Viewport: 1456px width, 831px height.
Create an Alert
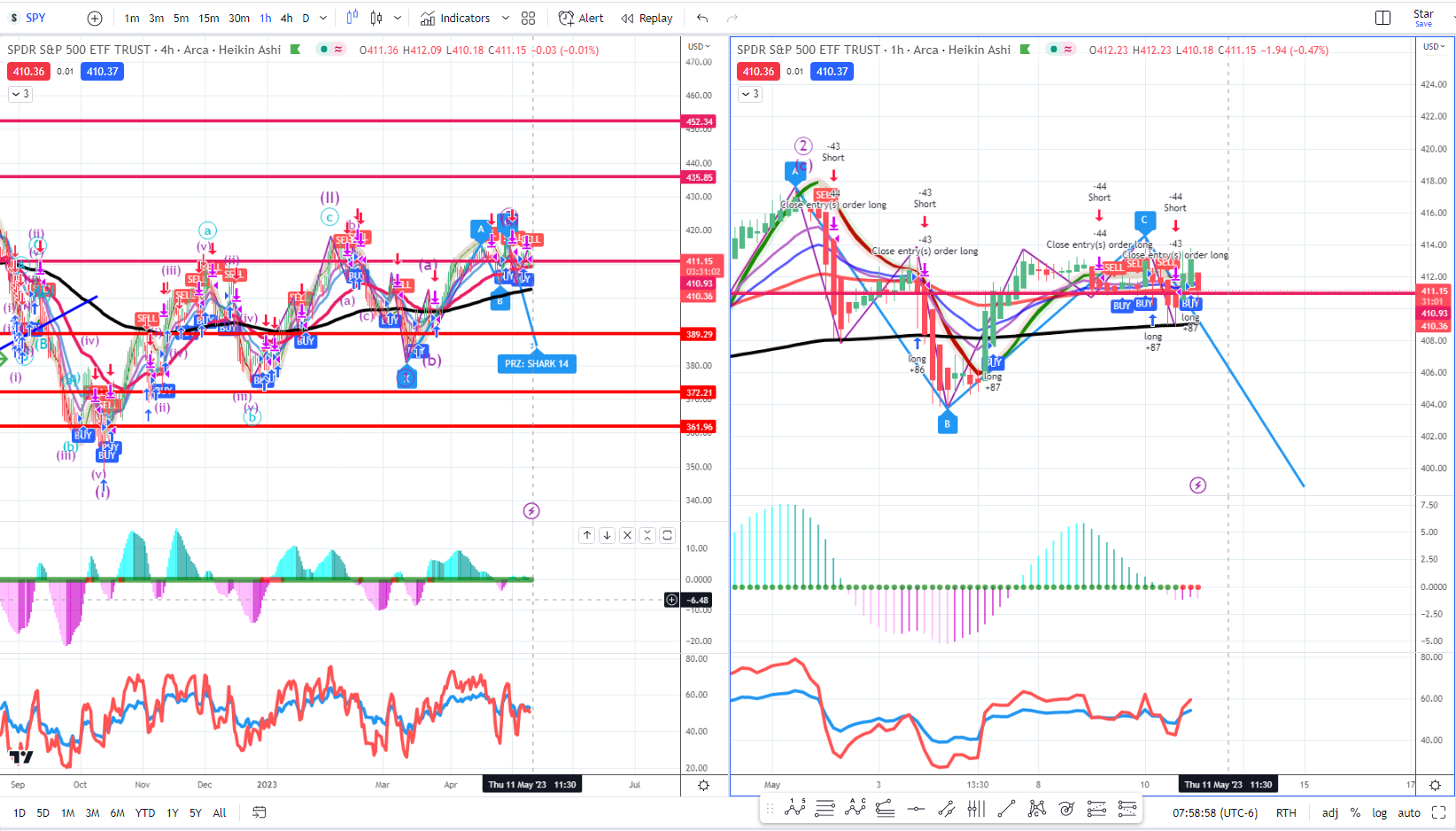581,18
